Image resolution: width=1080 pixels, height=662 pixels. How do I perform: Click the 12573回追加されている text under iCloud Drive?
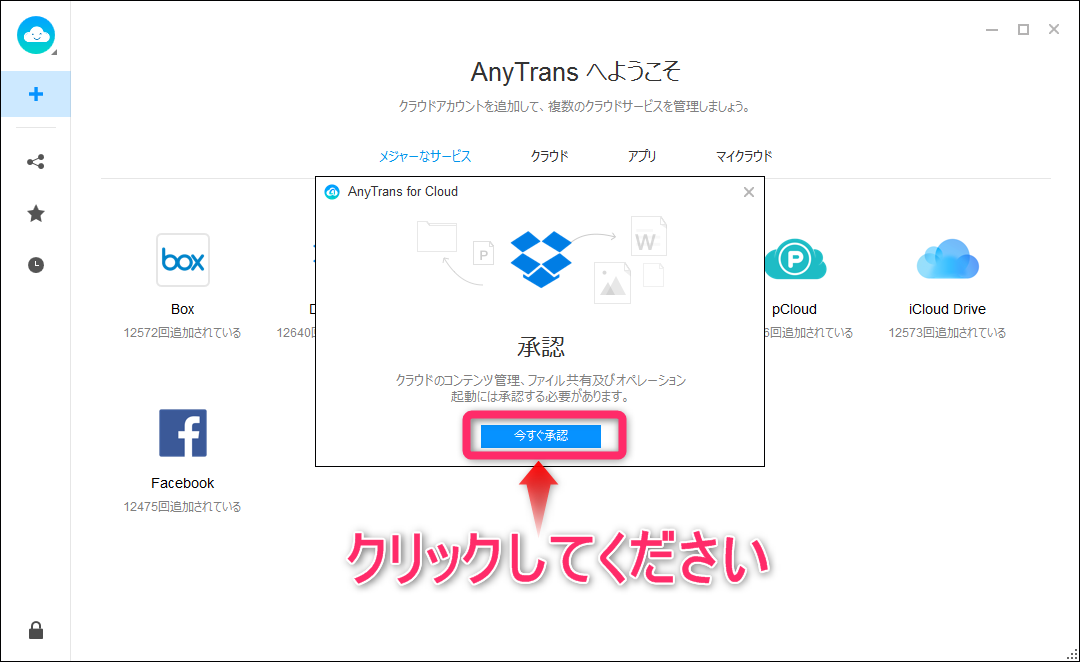947,333
